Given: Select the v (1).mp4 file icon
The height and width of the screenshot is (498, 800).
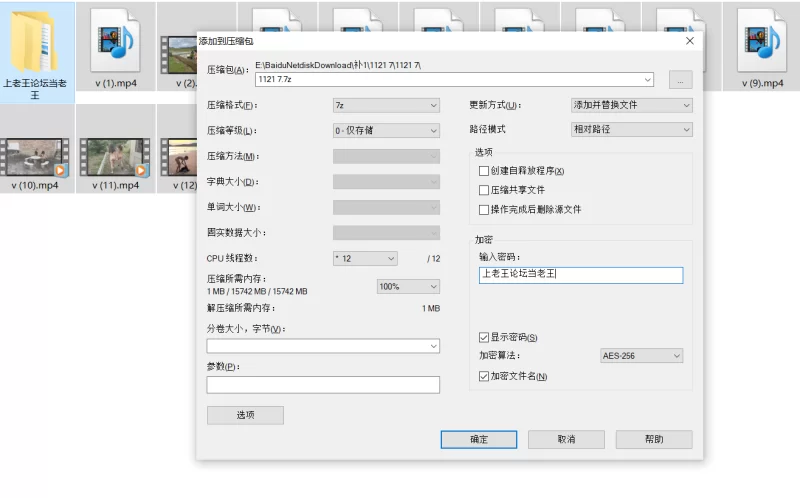Looking at the screenshot, I should coord(115,40).
